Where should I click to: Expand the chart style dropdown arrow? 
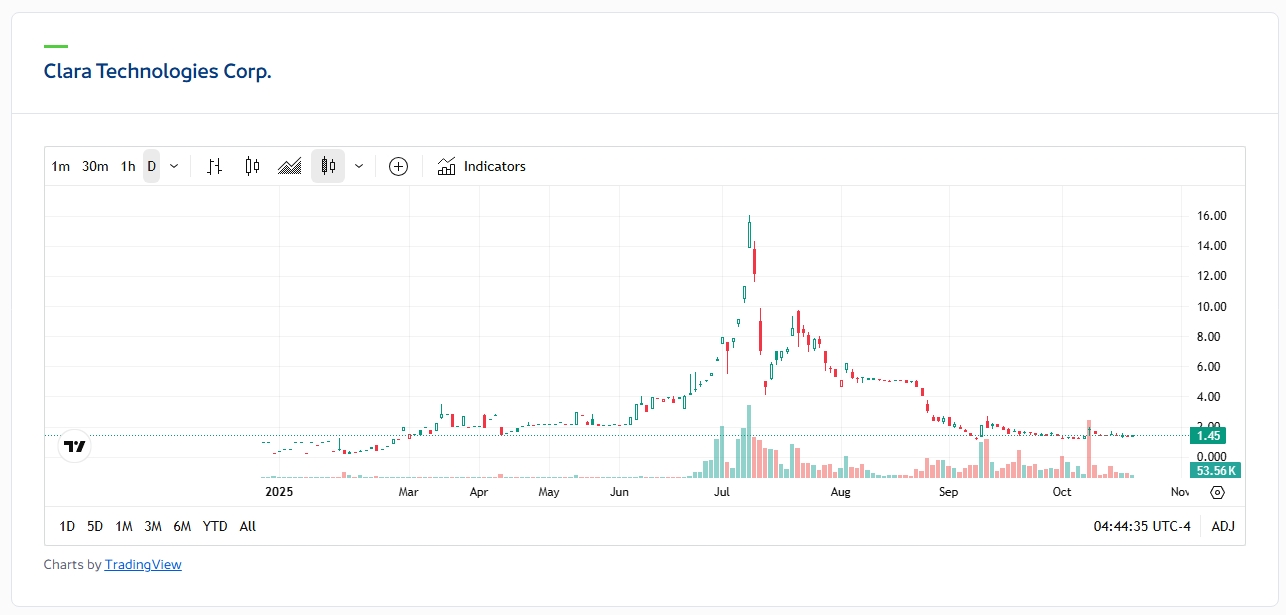359,166
